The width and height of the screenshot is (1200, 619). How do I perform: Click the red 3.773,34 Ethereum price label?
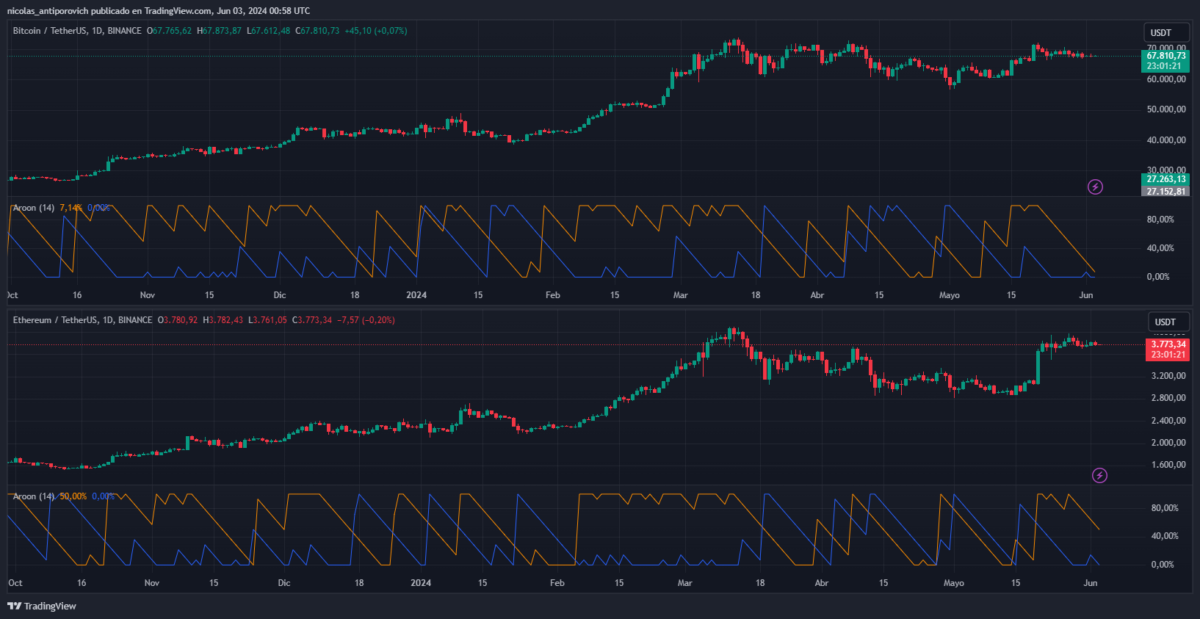[1166, 344]
